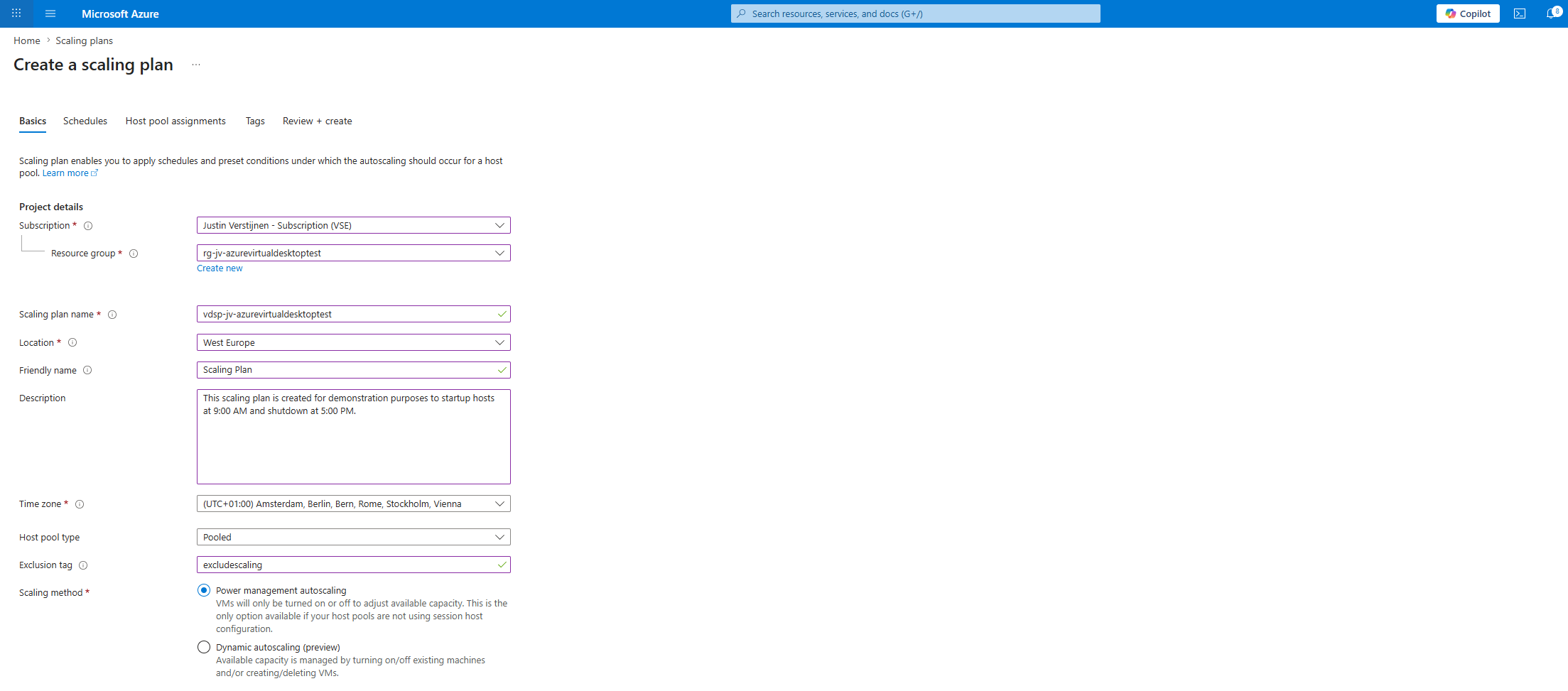Image resolution: width=1568 pixels, height=691 pixels.
Task: Click into the Description text area
Action: tap(354, 437)
